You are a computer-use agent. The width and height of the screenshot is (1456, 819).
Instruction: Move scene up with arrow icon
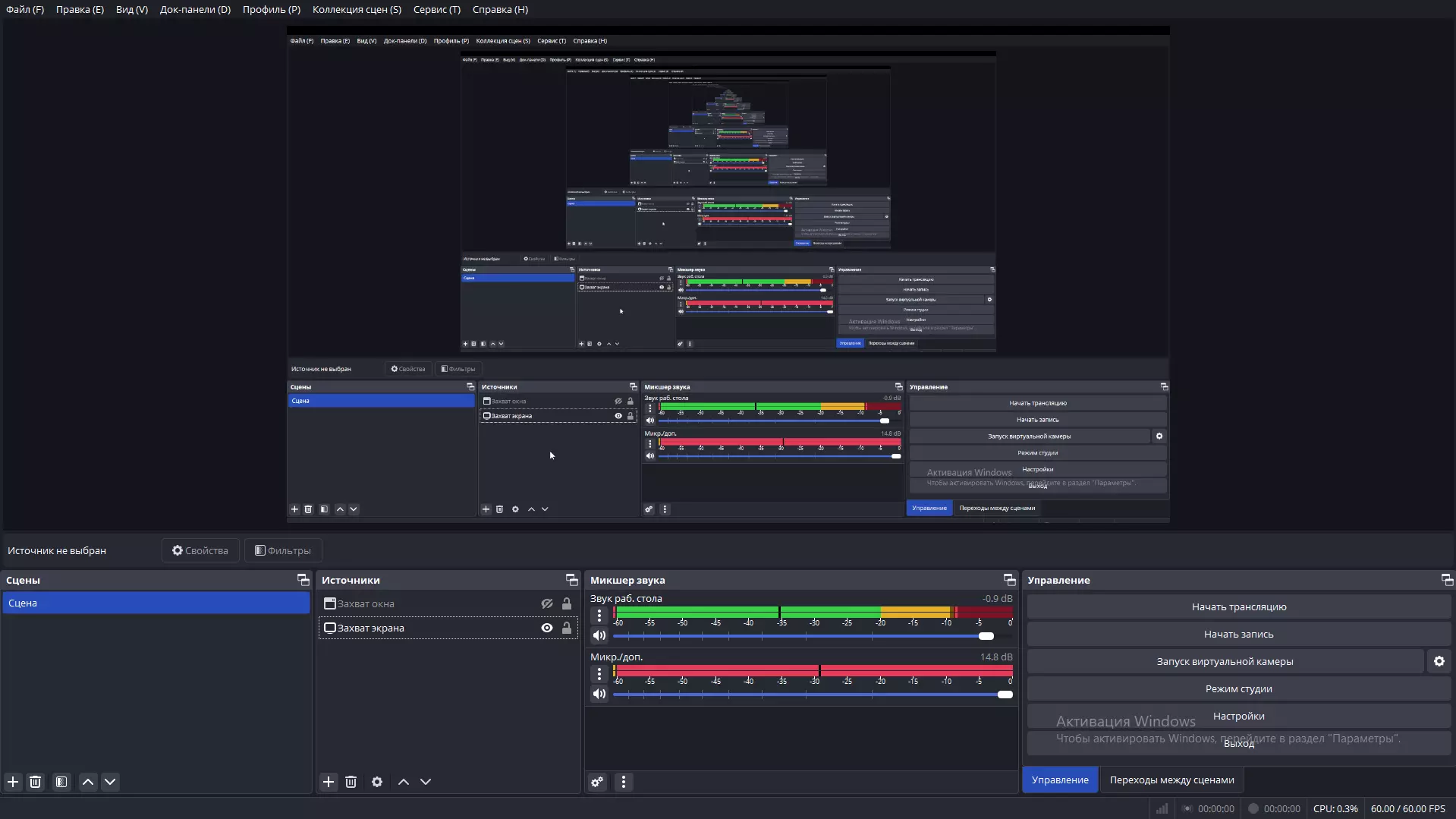point(88,782)
